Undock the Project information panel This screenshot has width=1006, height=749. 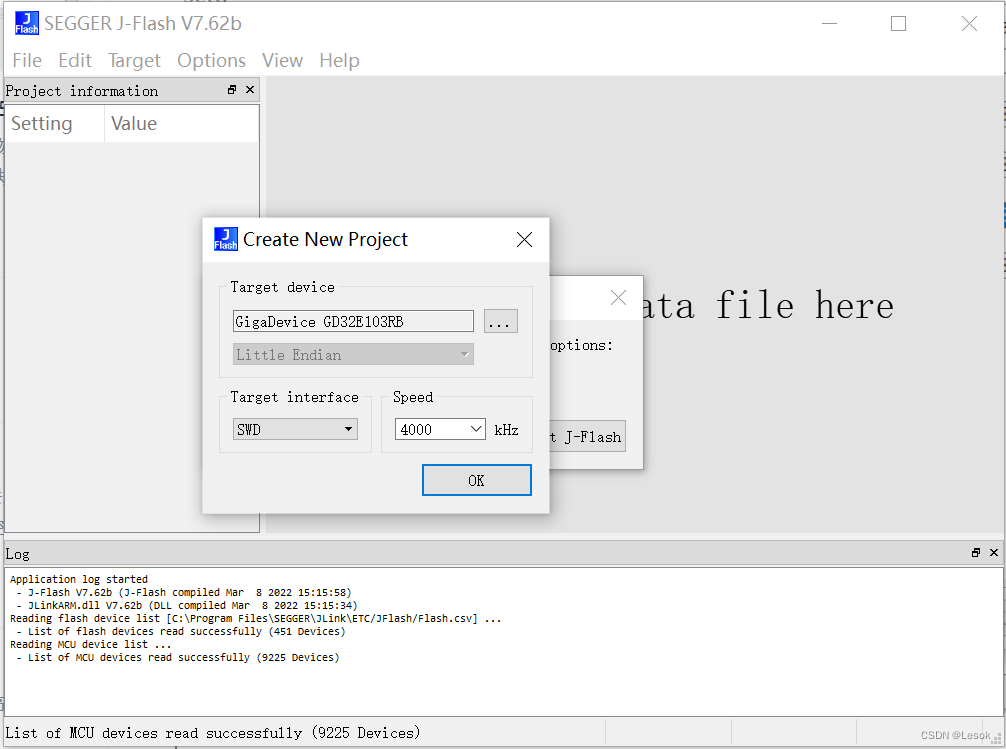click(232, 90)
